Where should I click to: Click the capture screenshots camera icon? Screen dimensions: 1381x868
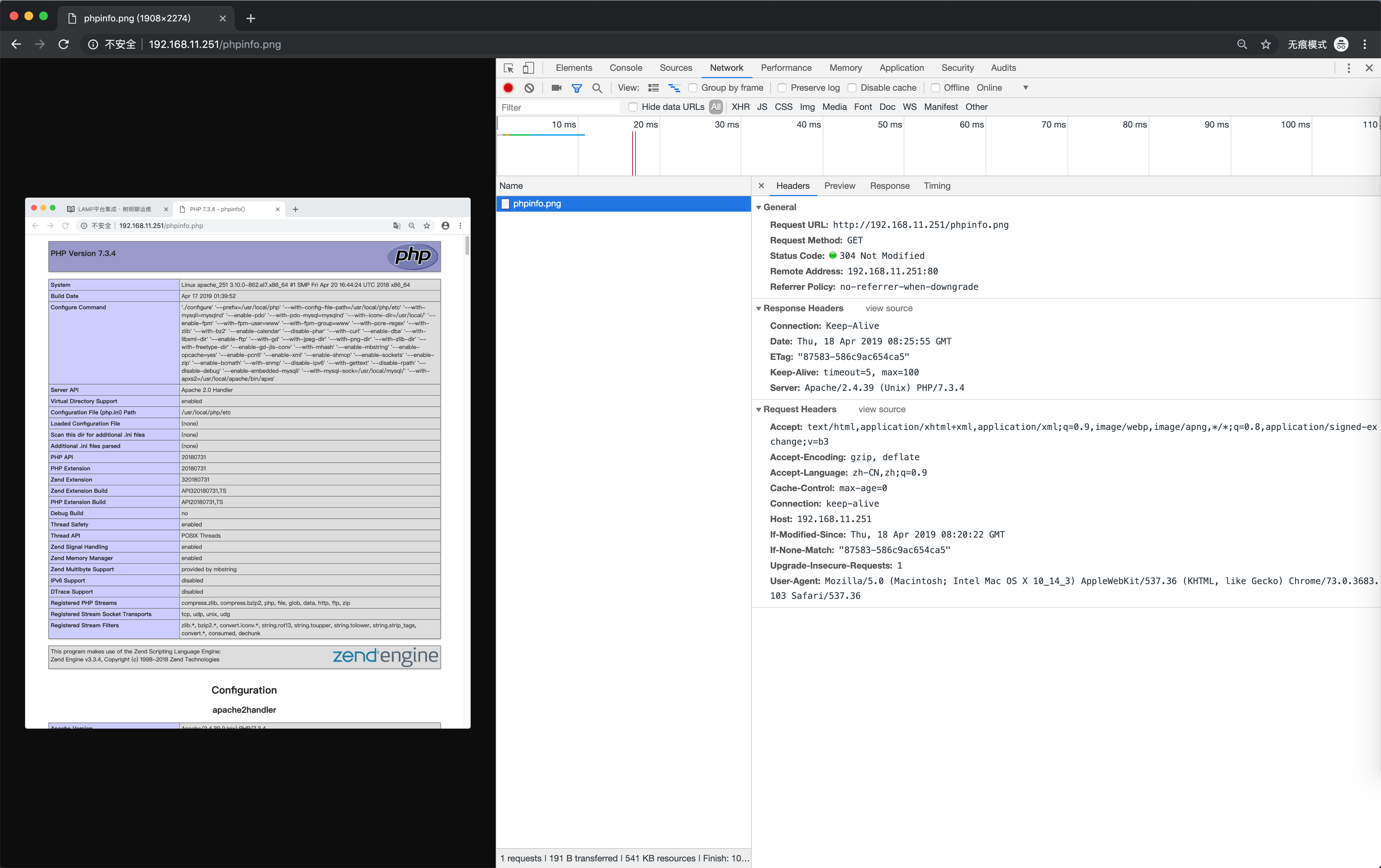[556, 88]
